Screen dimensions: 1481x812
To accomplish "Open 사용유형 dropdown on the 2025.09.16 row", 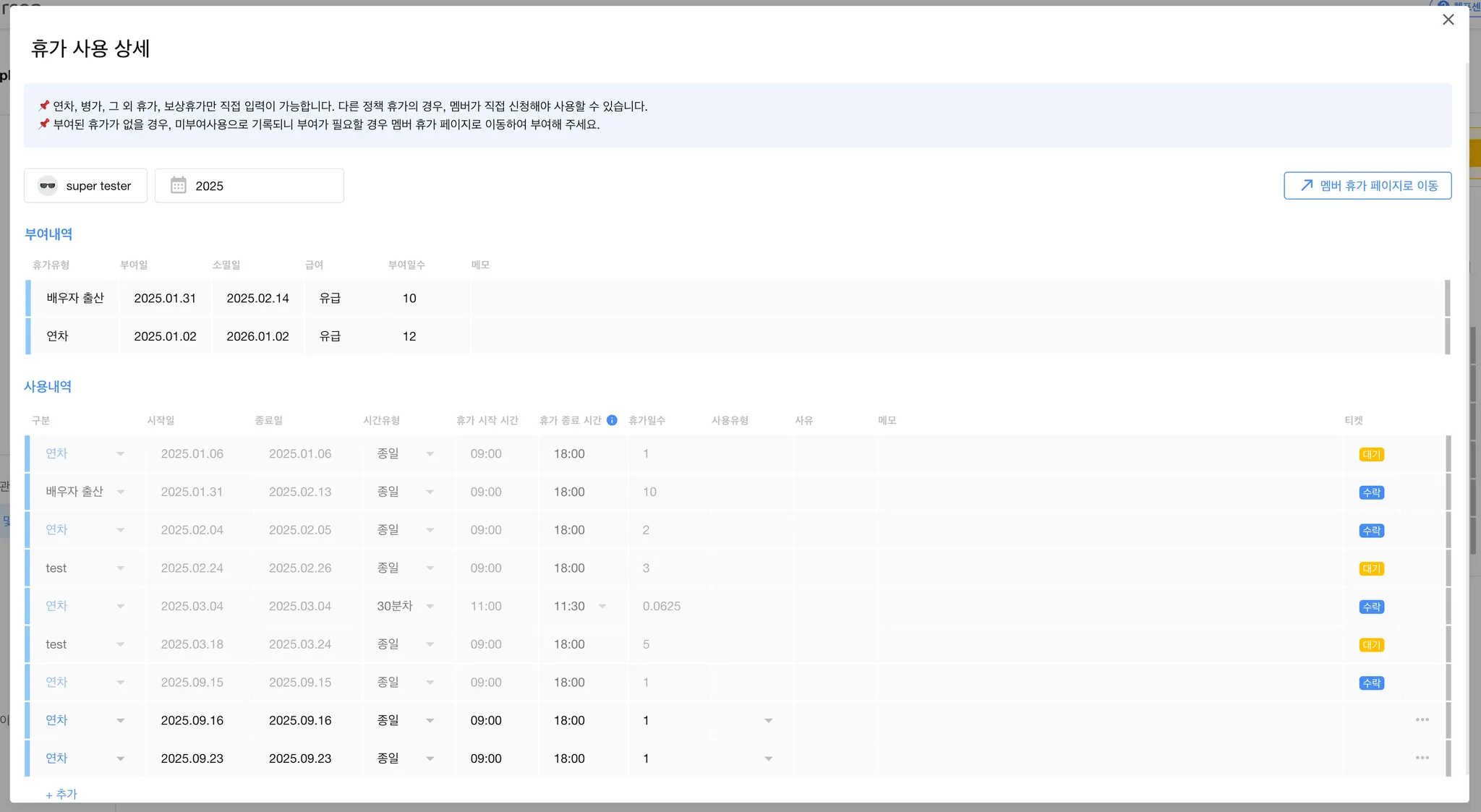I will point(768,721).
